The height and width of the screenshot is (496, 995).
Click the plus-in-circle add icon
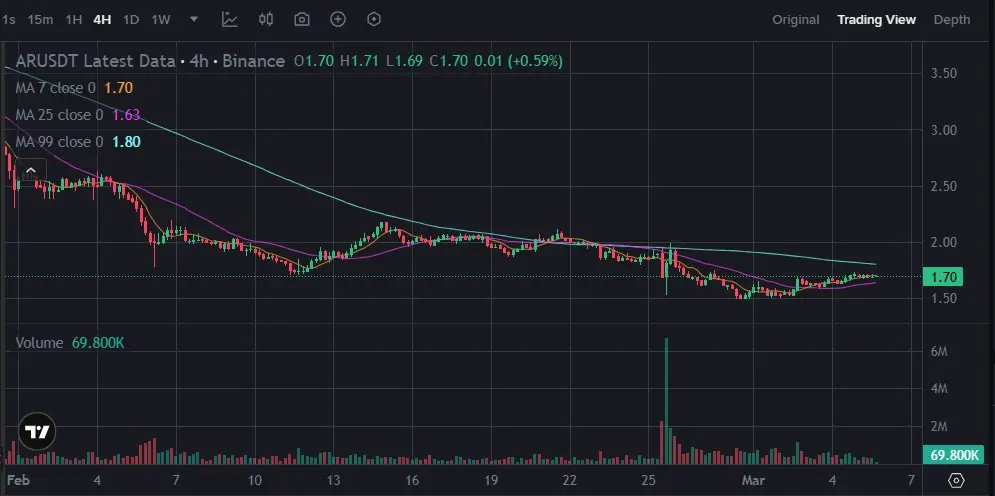point(338,20)
